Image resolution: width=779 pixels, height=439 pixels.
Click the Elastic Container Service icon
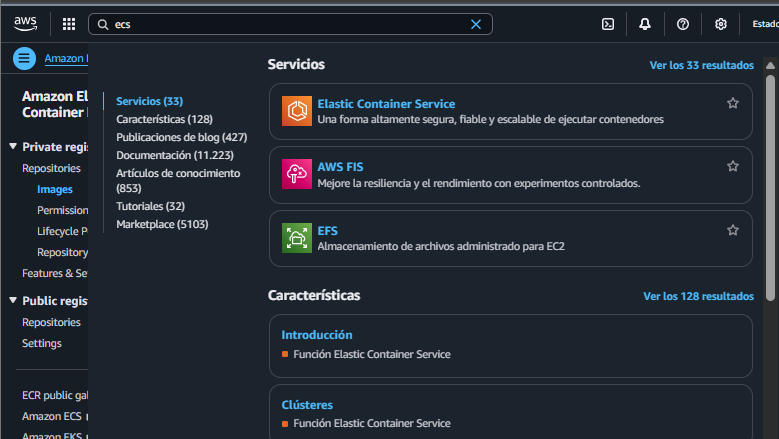tap(297, 111)
